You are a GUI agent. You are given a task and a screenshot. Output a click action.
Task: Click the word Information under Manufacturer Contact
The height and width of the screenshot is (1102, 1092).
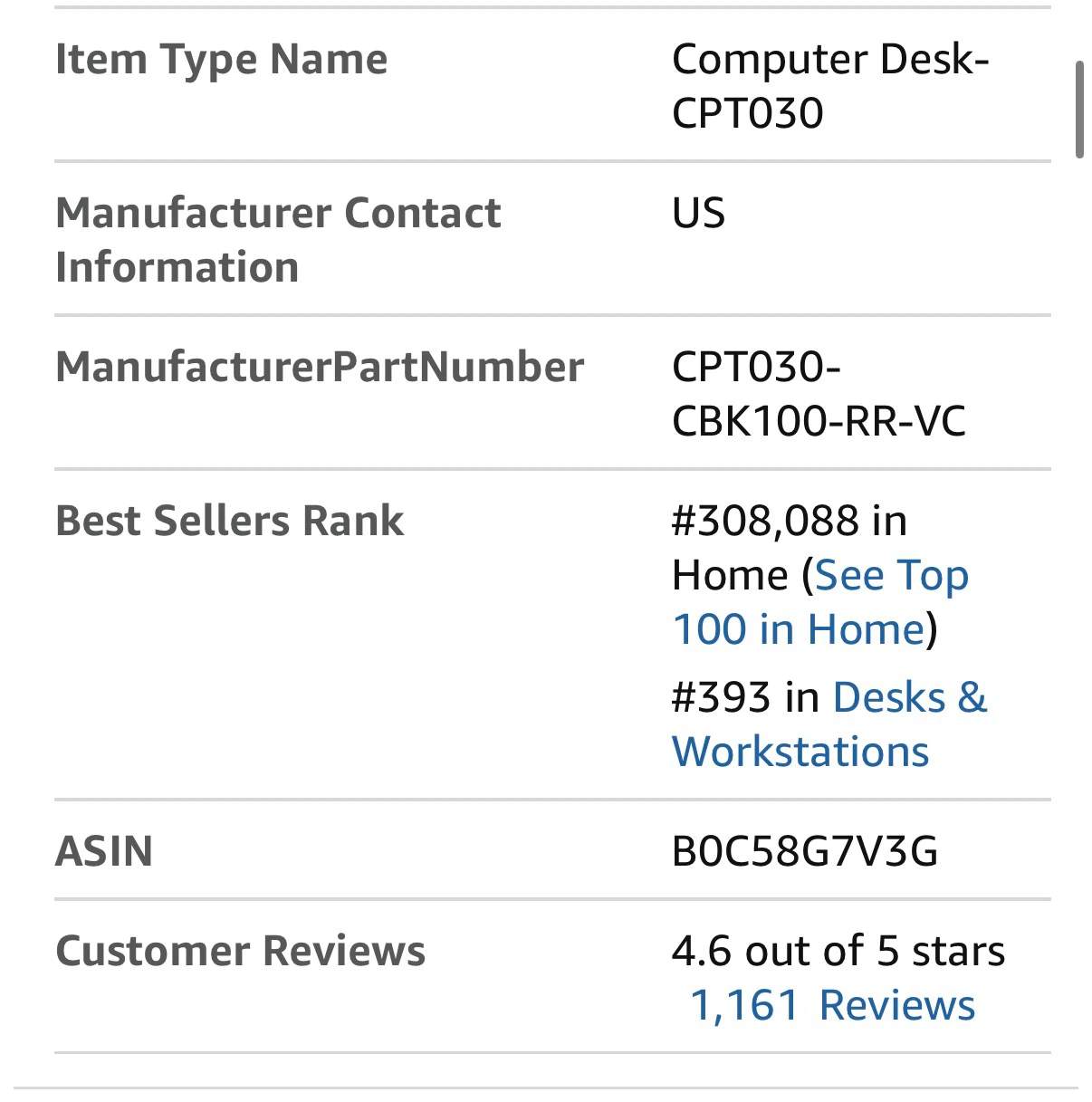(177, 267)
